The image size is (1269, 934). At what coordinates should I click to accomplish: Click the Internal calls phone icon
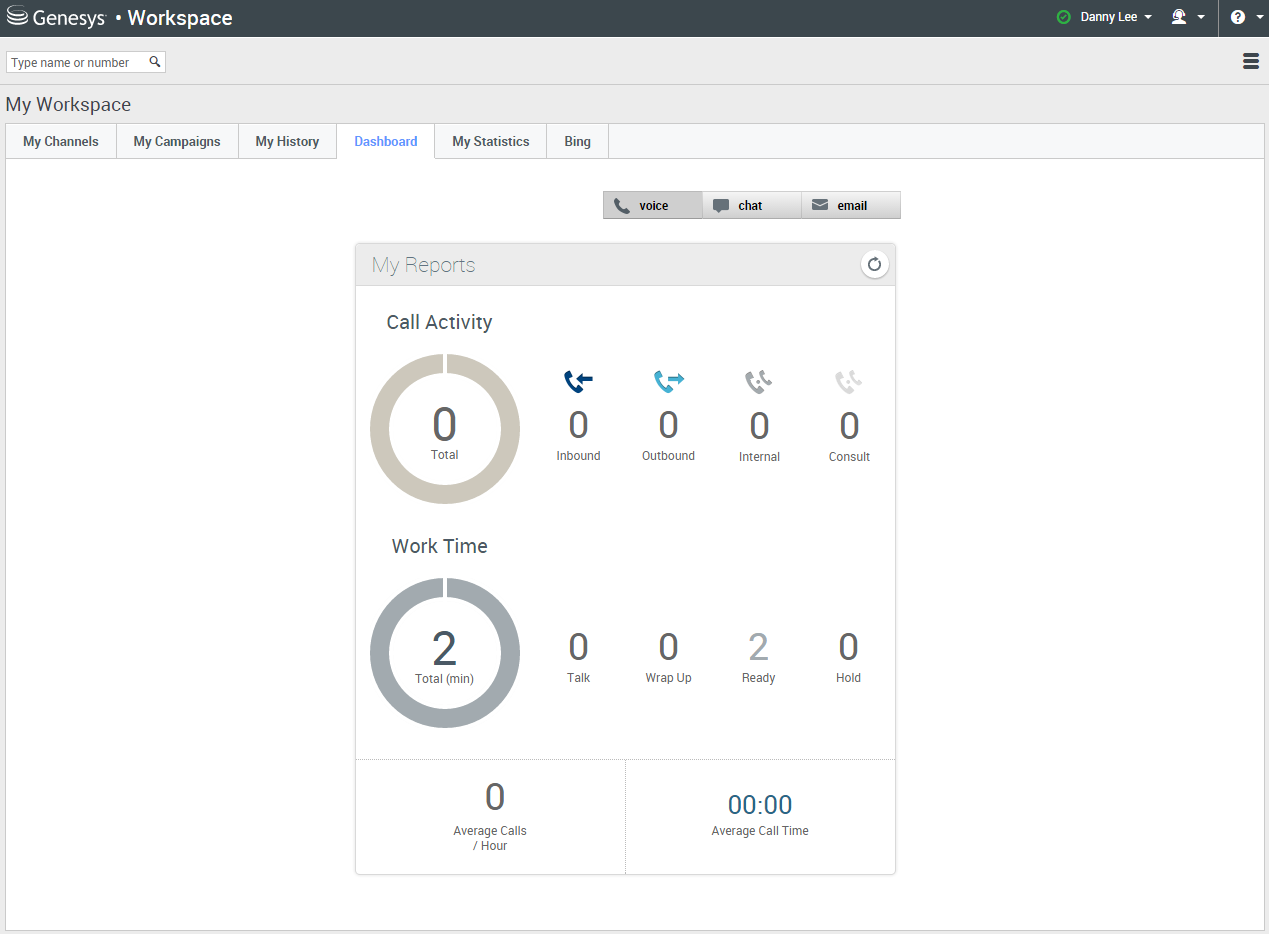[759, 381]
